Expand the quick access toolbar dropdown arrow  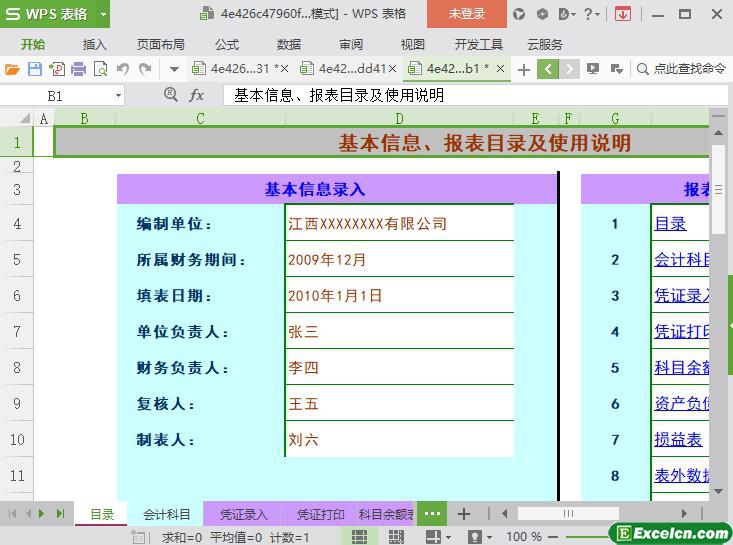pos(174,69)
